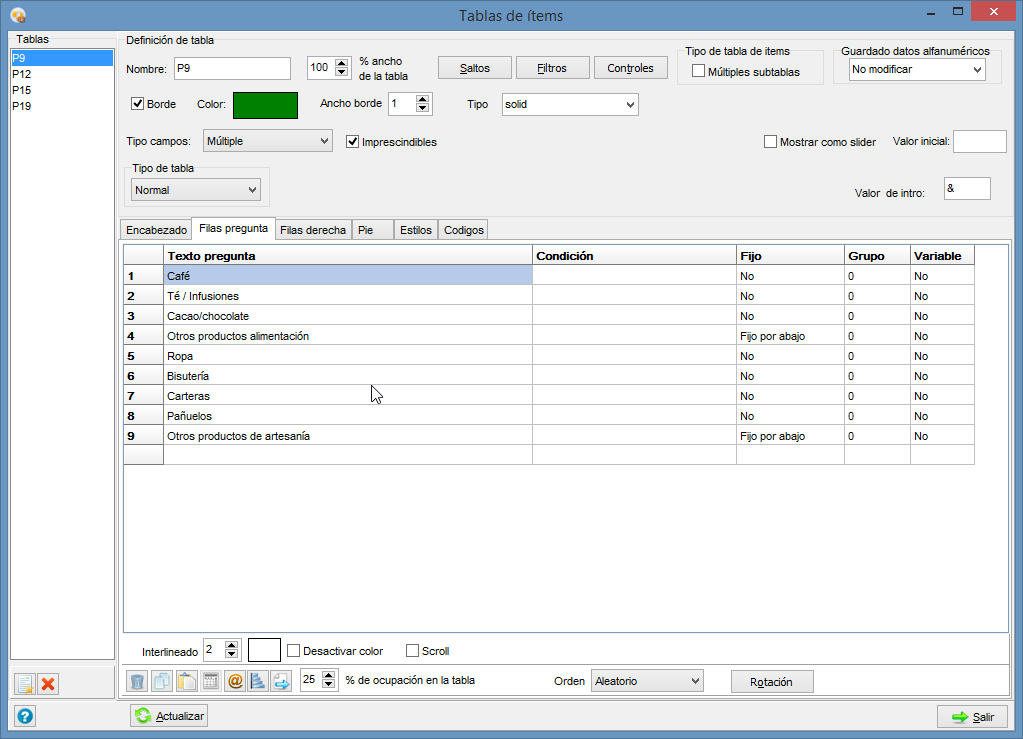1023x739 pixels.
Task: Delete table using red X icon
Action: point(48,684)
